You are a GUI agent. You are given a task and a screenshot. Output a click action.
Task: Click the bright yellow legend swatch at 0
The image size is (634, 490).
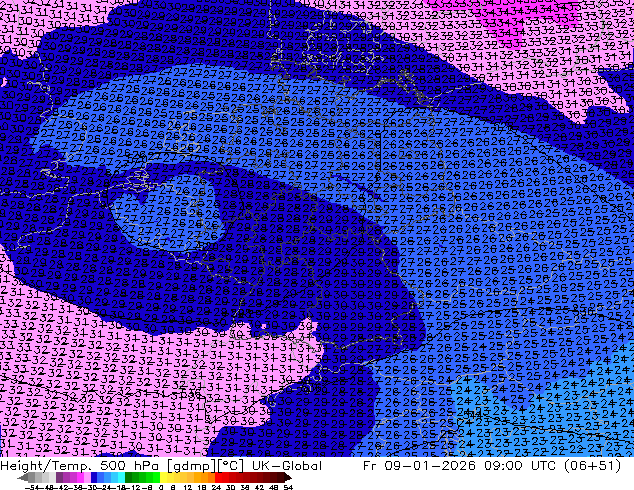163,477
